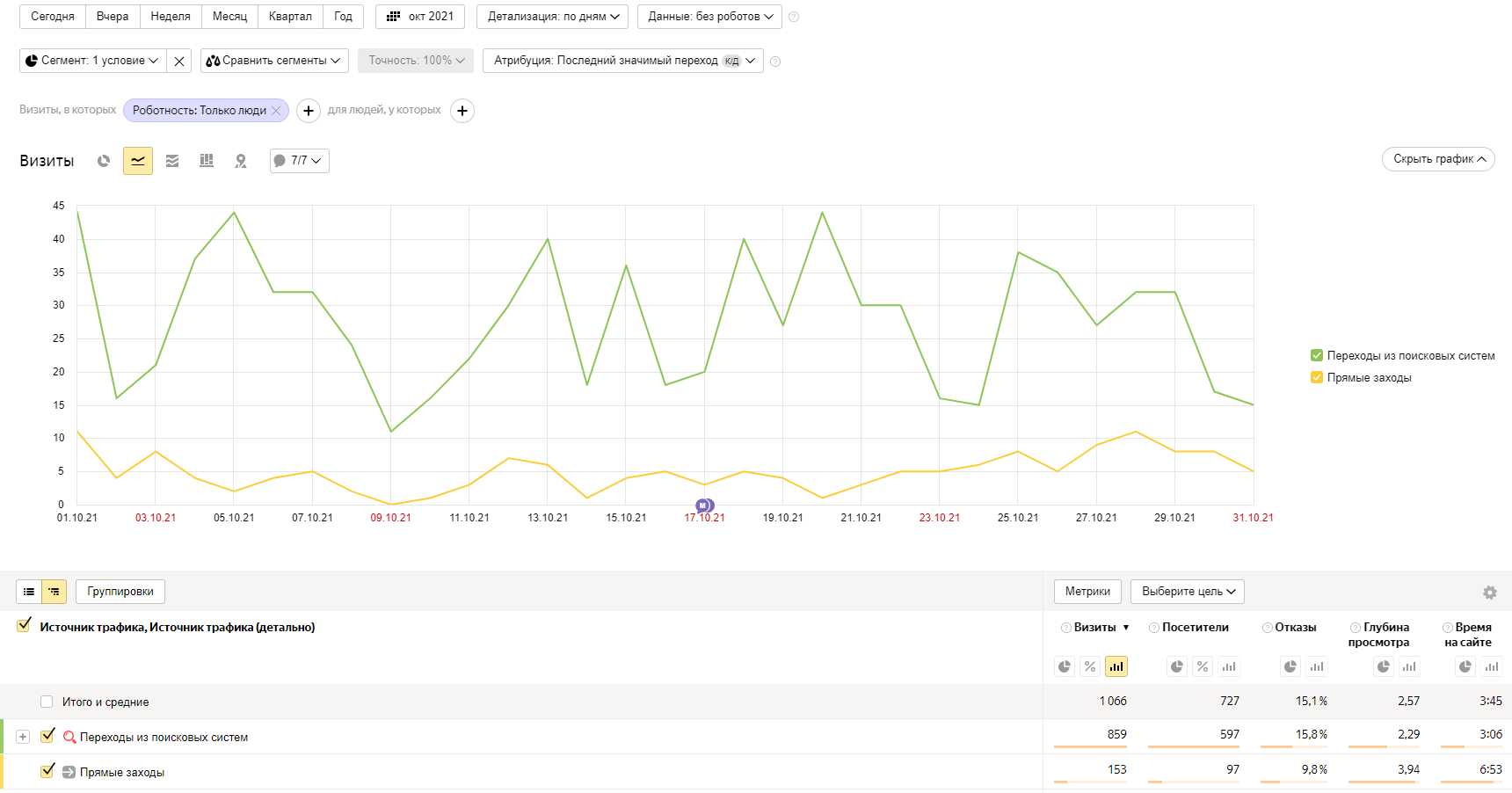This screenshot has height=793, width=1512.
Task: Show Визиты column as pie chart
Action: [1065, 666]
